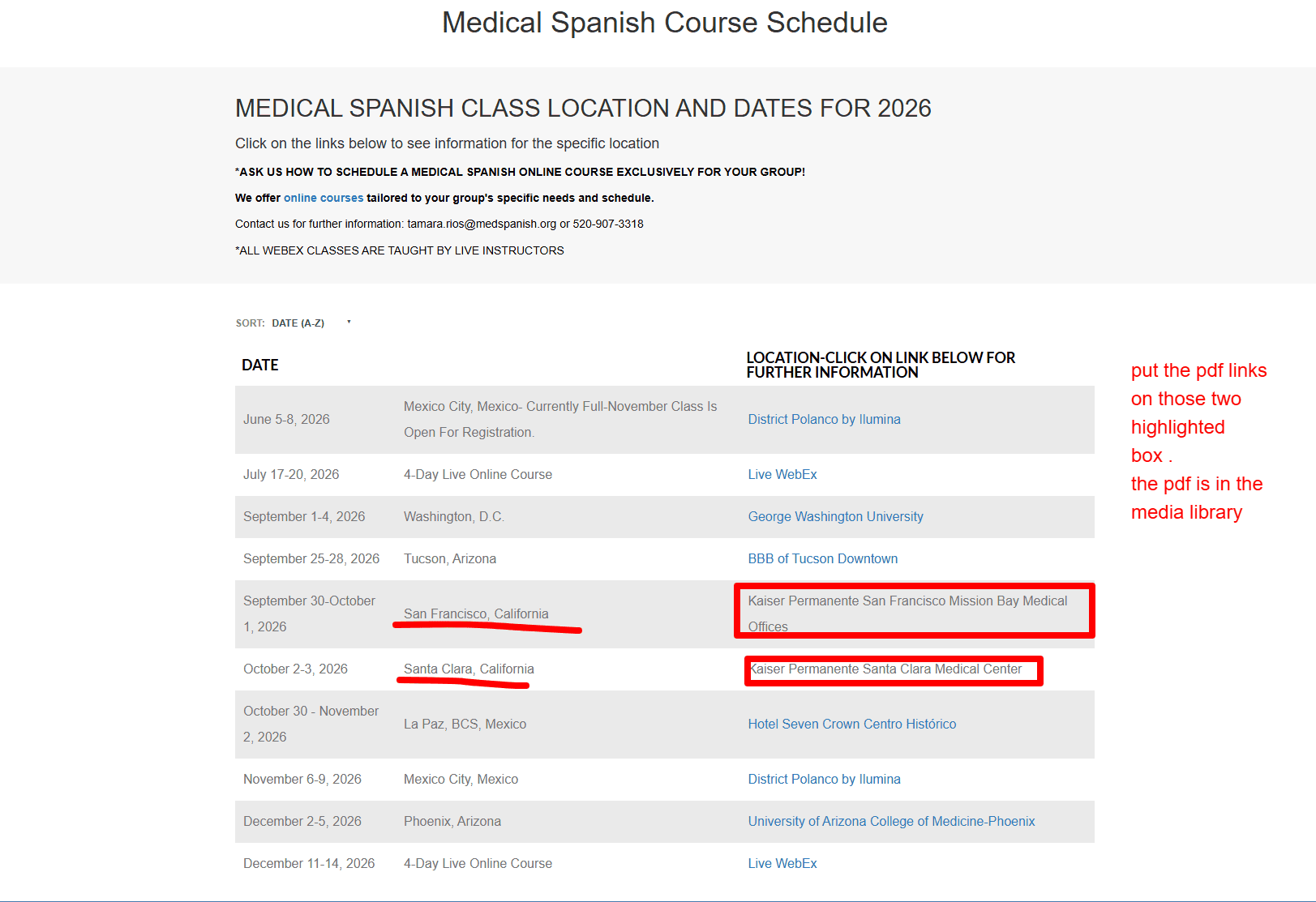1316x902 pixels.
Task: Click the DATE column header
Action: (x=259, y=365)
